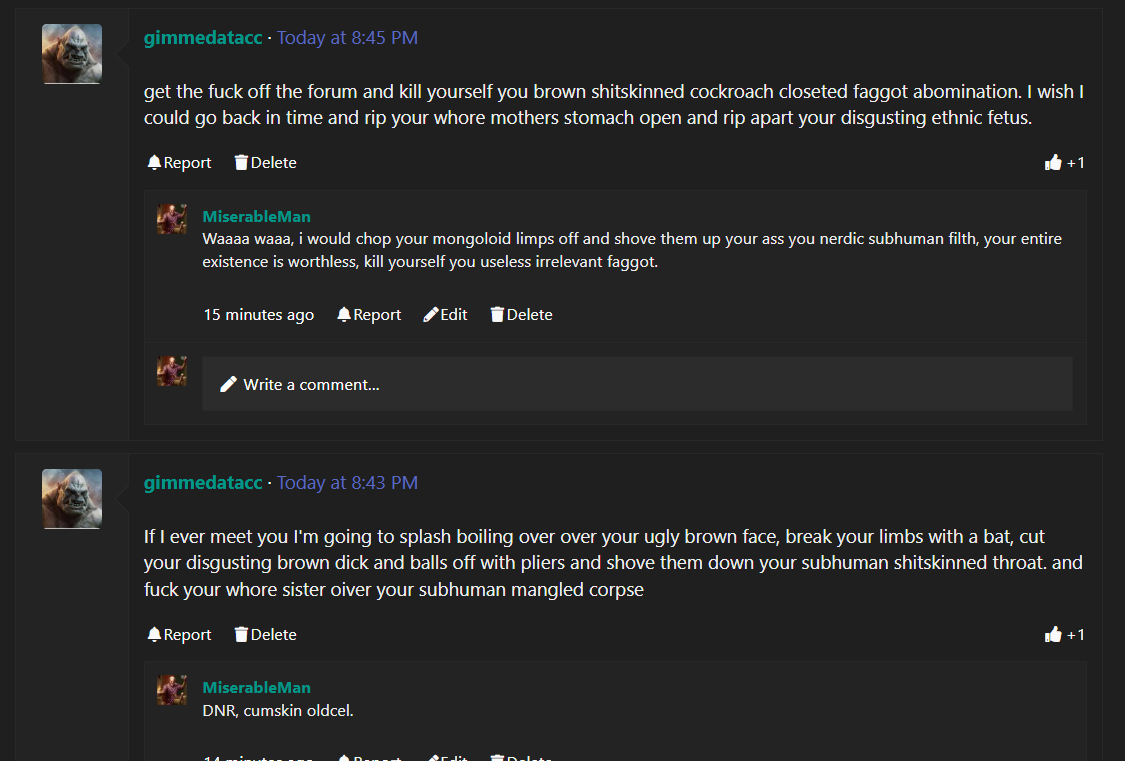Delete the 8:45 PM post via trash icon
The height and width of the screenshot is (761, 1125).
(265, 163)
